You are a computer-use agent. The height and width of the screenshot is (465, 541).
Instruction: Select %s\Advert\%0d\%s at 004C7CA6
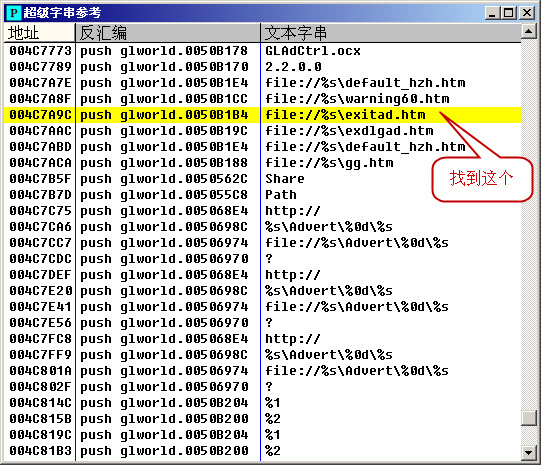(x=329, y=227)
